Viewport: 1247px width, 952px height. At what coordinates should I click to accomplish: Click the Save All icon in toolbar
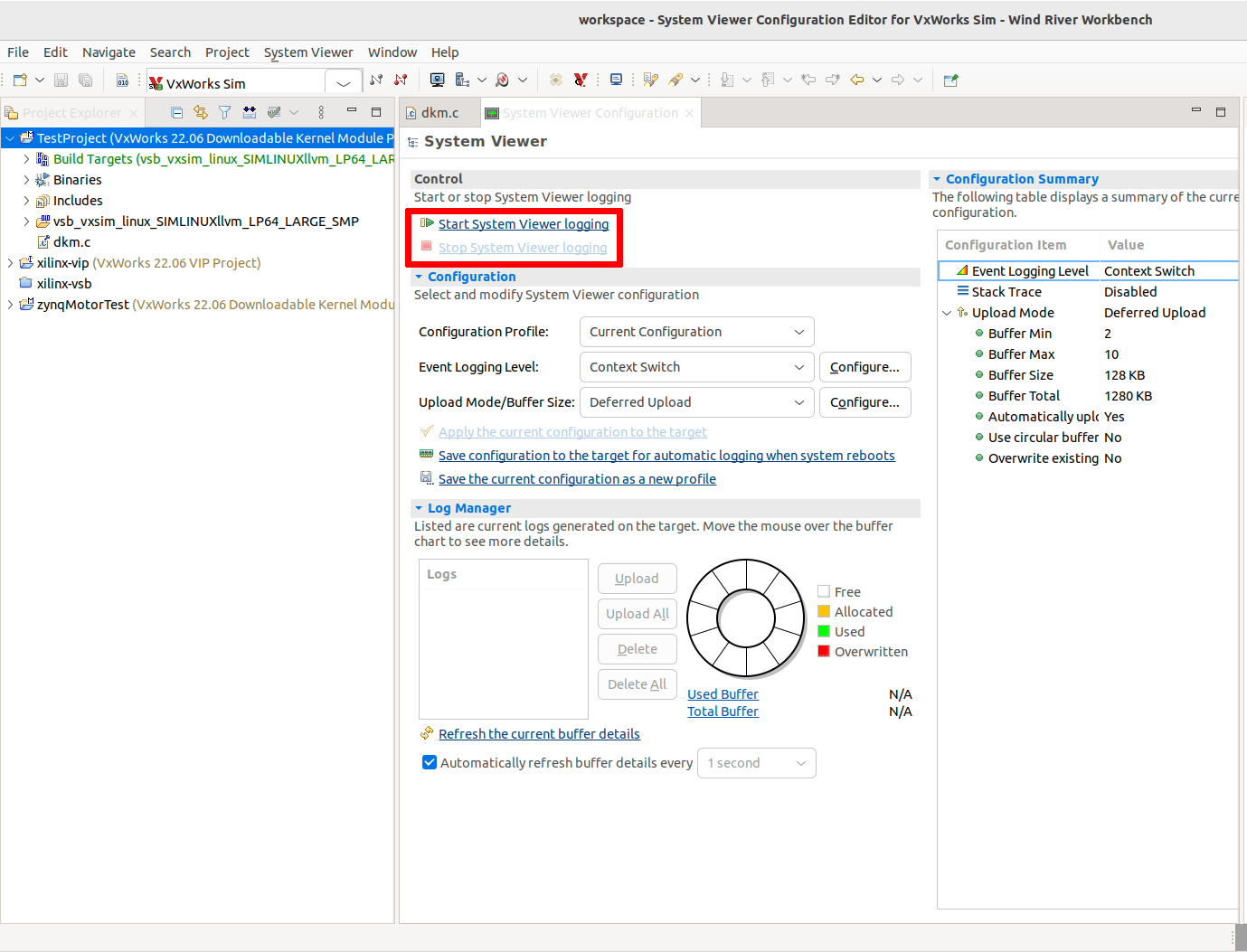[85, 80]
